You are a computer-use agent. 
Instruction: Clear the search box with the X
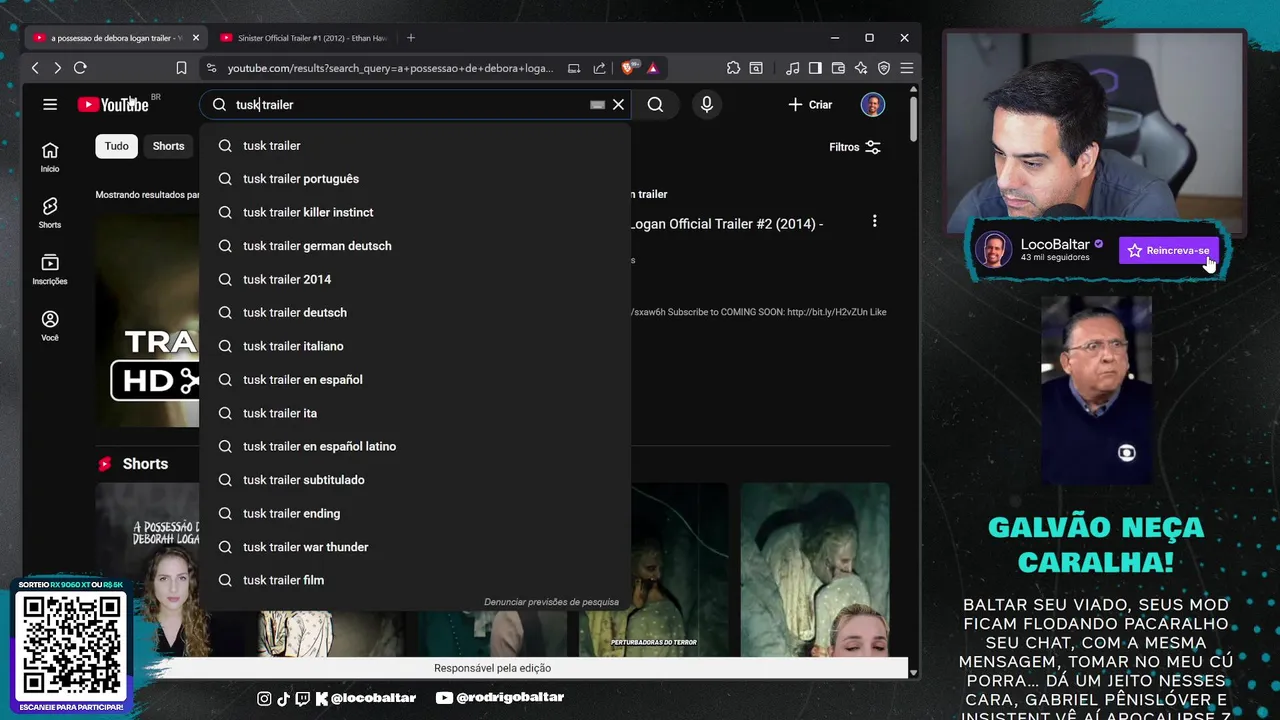point(618,105)
